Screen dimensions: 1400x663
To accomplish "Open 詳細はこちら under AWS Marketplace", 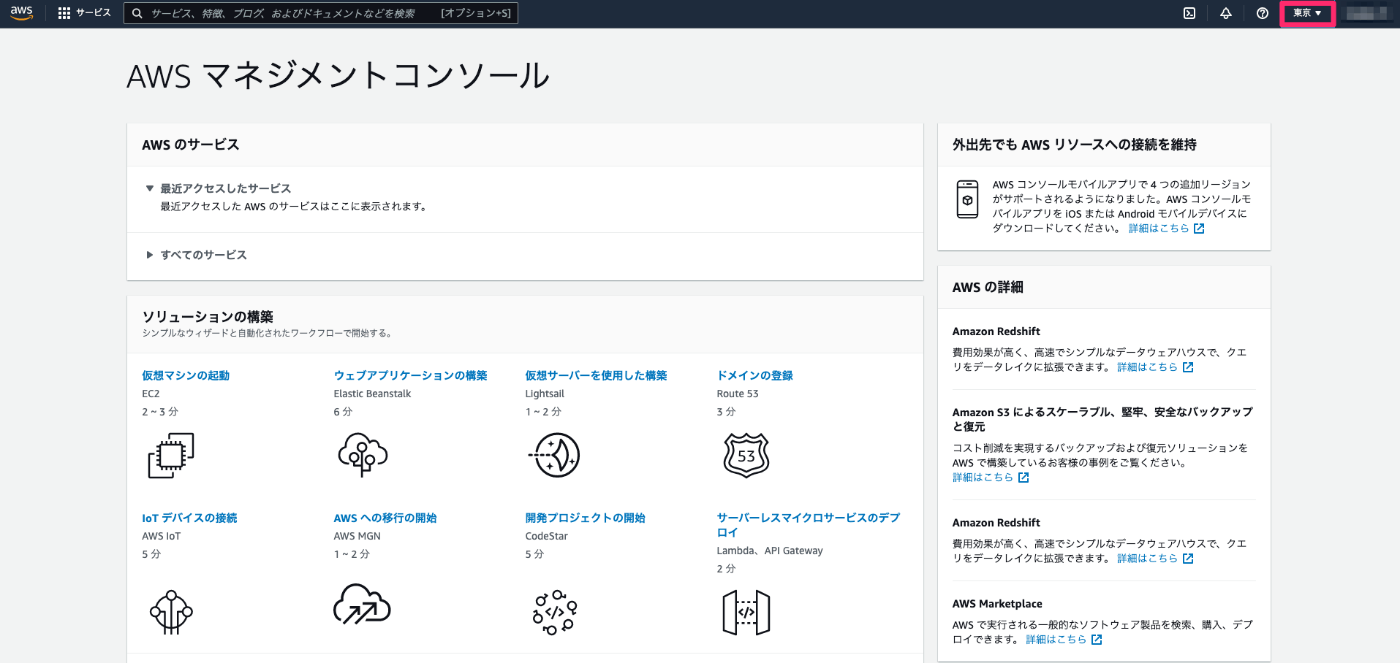I will (1064, 639).
